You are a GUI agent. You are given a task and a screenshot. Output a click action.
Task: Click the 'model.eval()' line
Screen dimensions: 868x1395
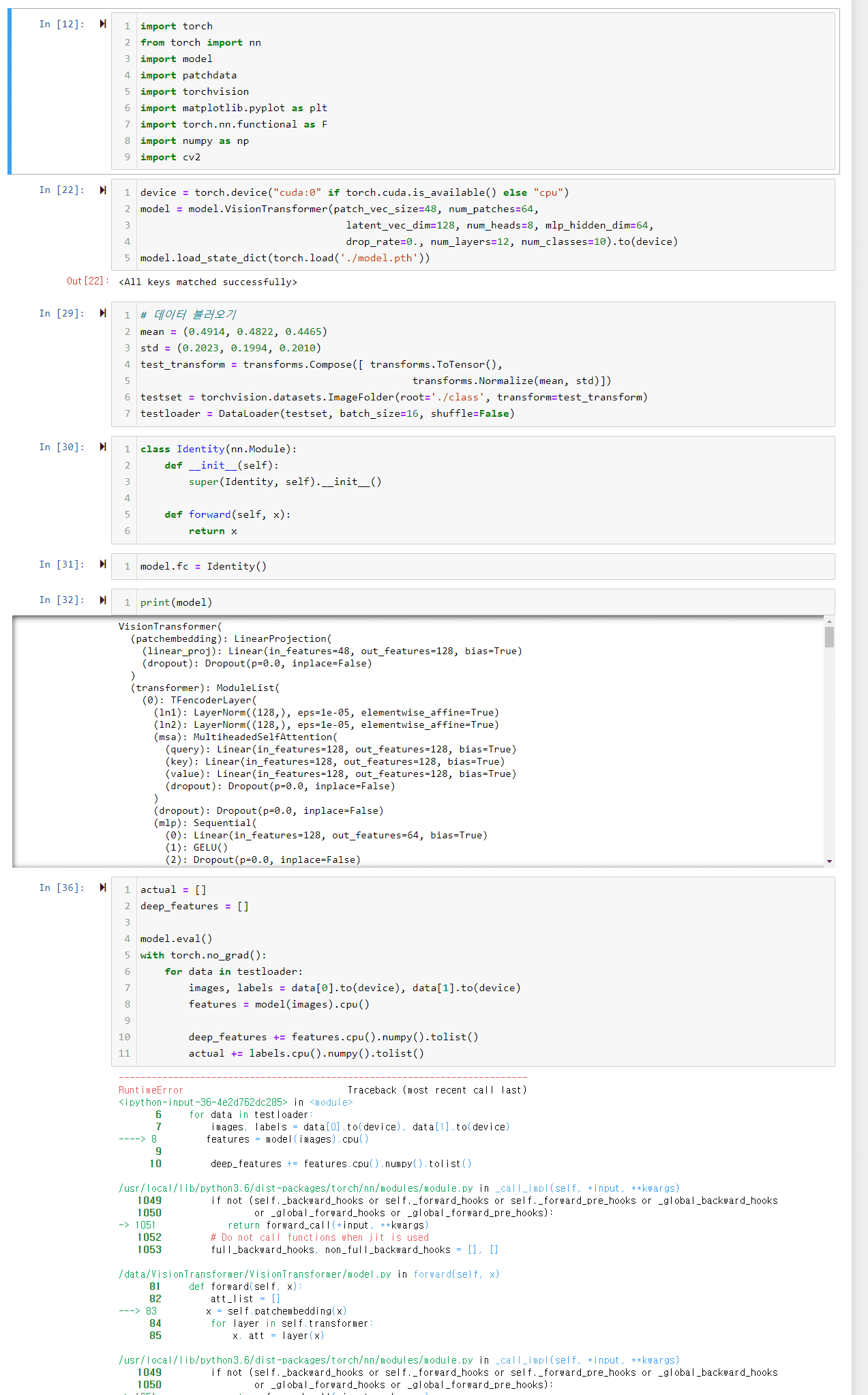coord(176,939)
